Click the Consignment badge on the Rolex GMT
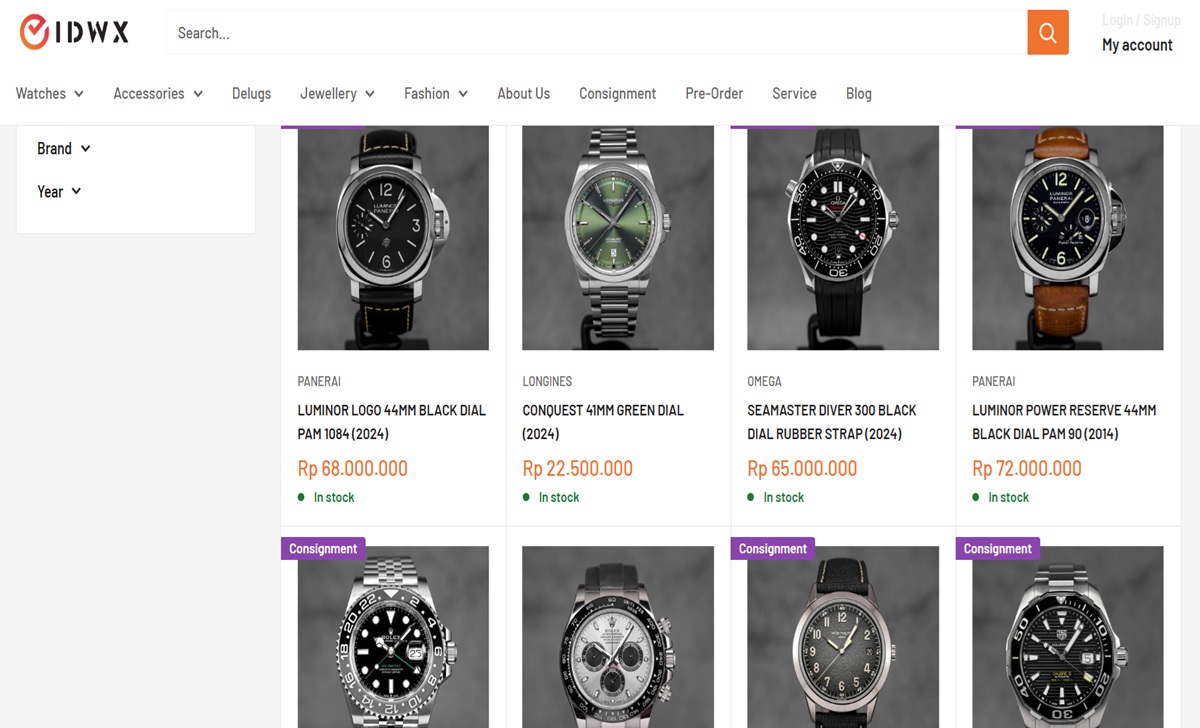The width and height of the screenshot is (1200, 728). [322, 548]
